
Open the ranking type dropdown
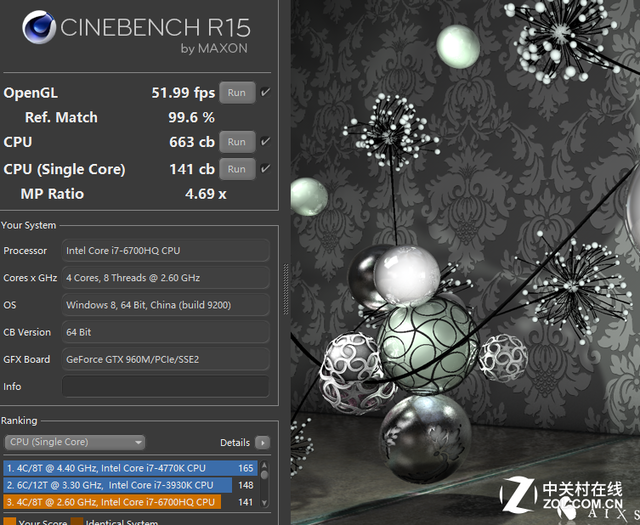(75, 442)
